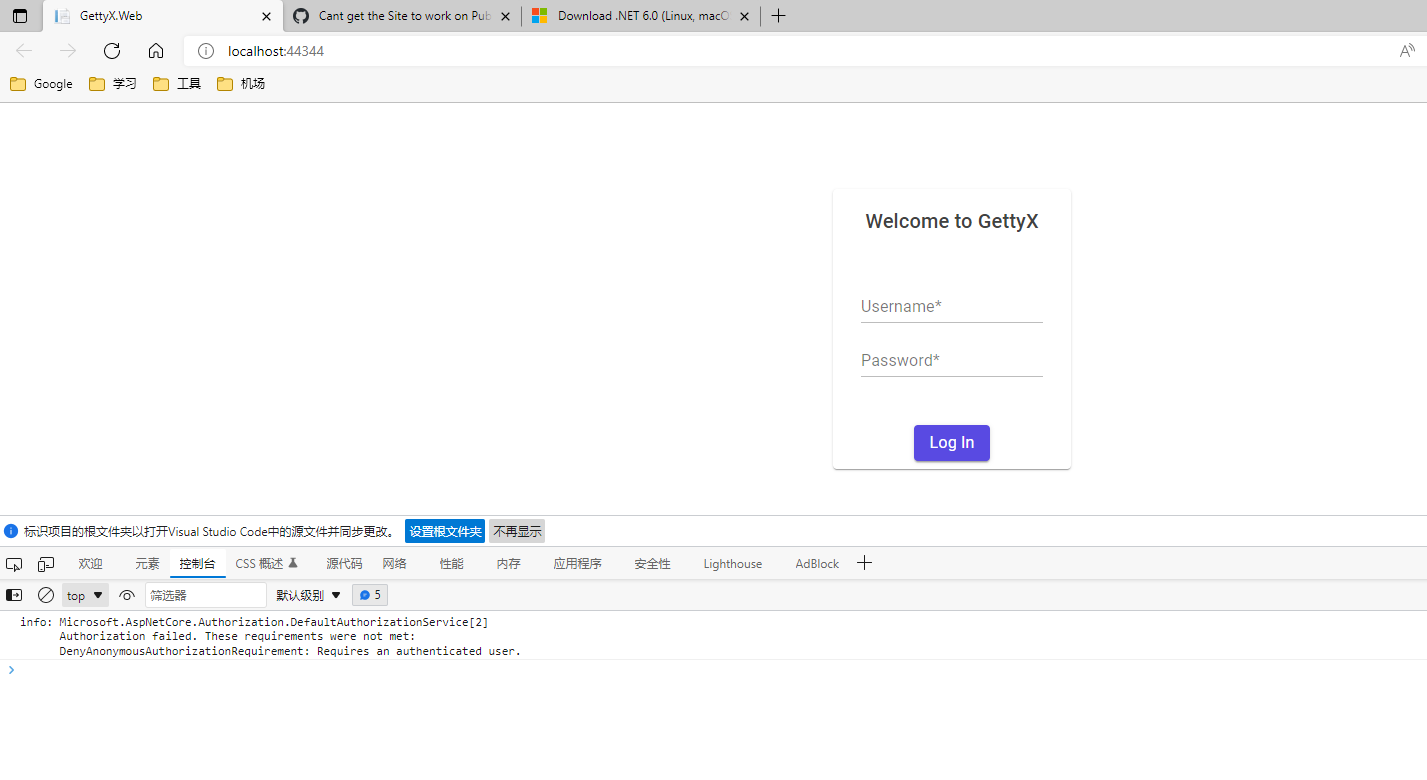Click 设置根文件夹 in the notification bar
This screenshot has width=1427, height=780.
pos(444,531)
